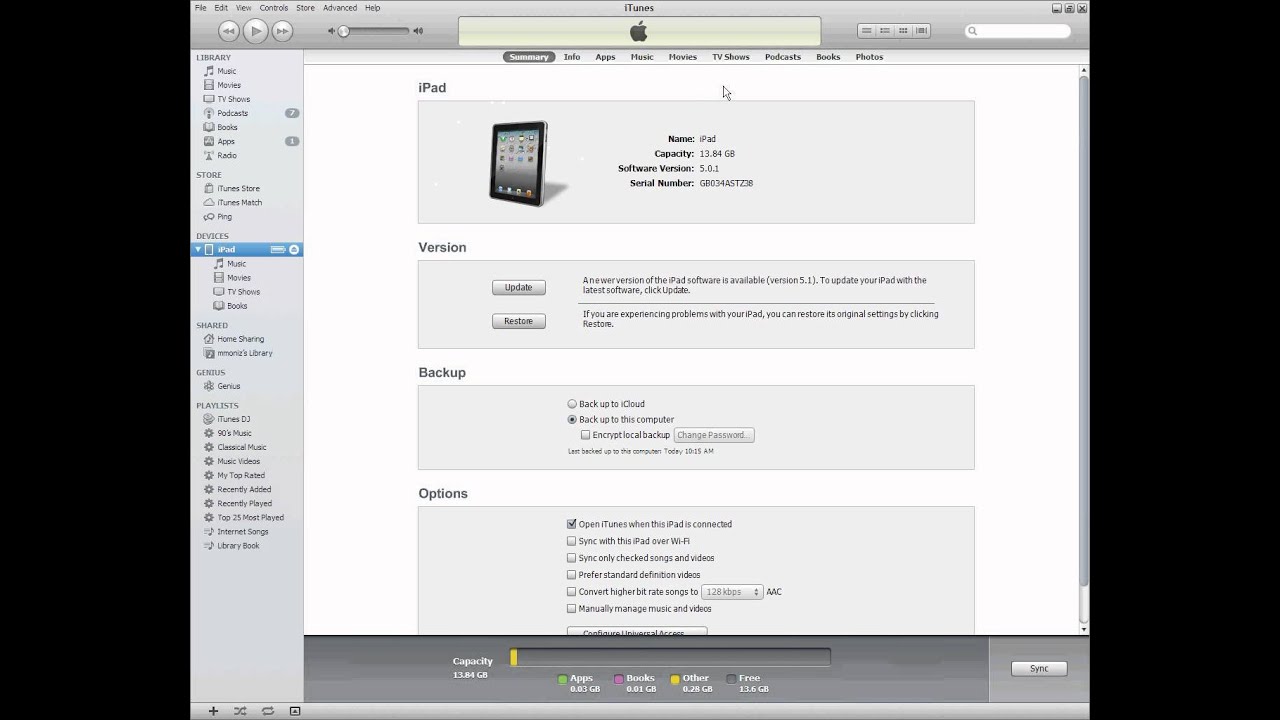This screenshot has height=720, width=1280.
Task: Open Movies in the Library sidebar
Action: pos(229,85)
